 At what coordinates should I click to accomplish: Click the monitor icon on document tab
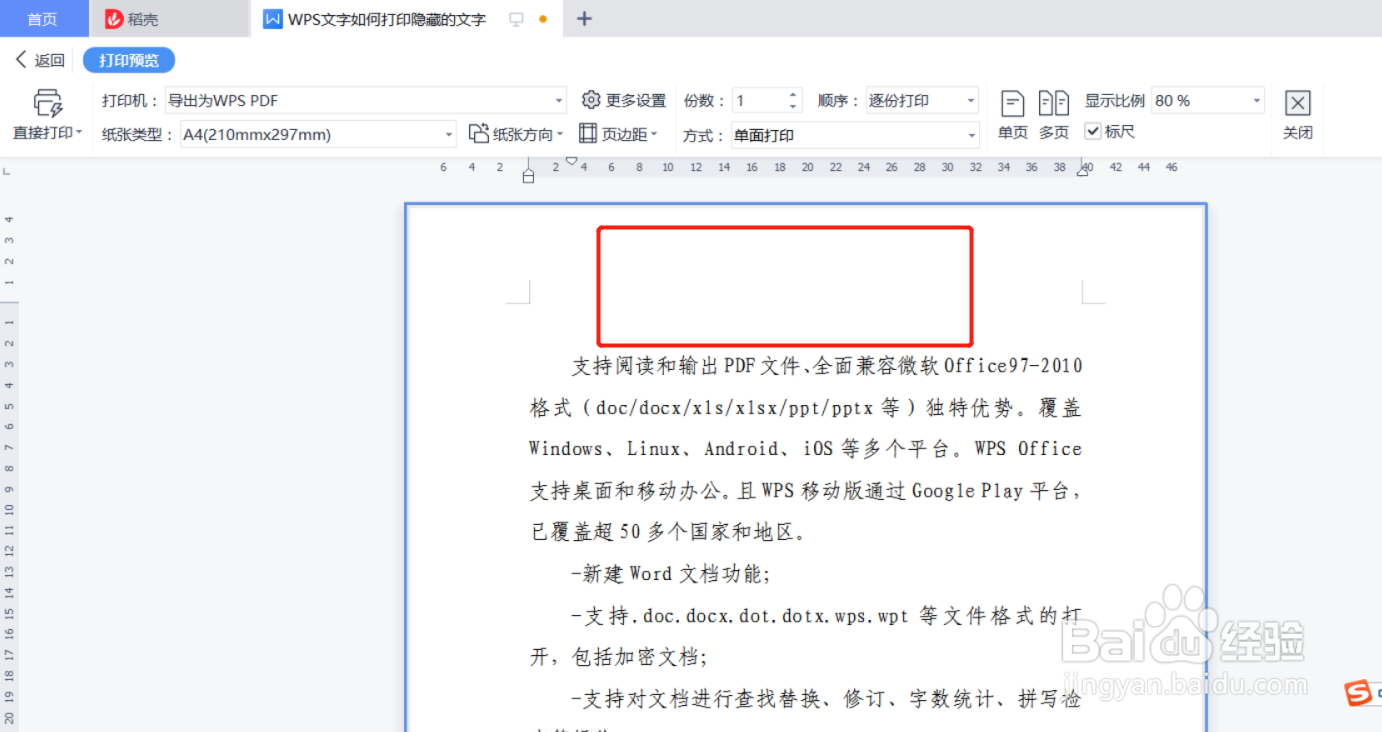[516, 19]
